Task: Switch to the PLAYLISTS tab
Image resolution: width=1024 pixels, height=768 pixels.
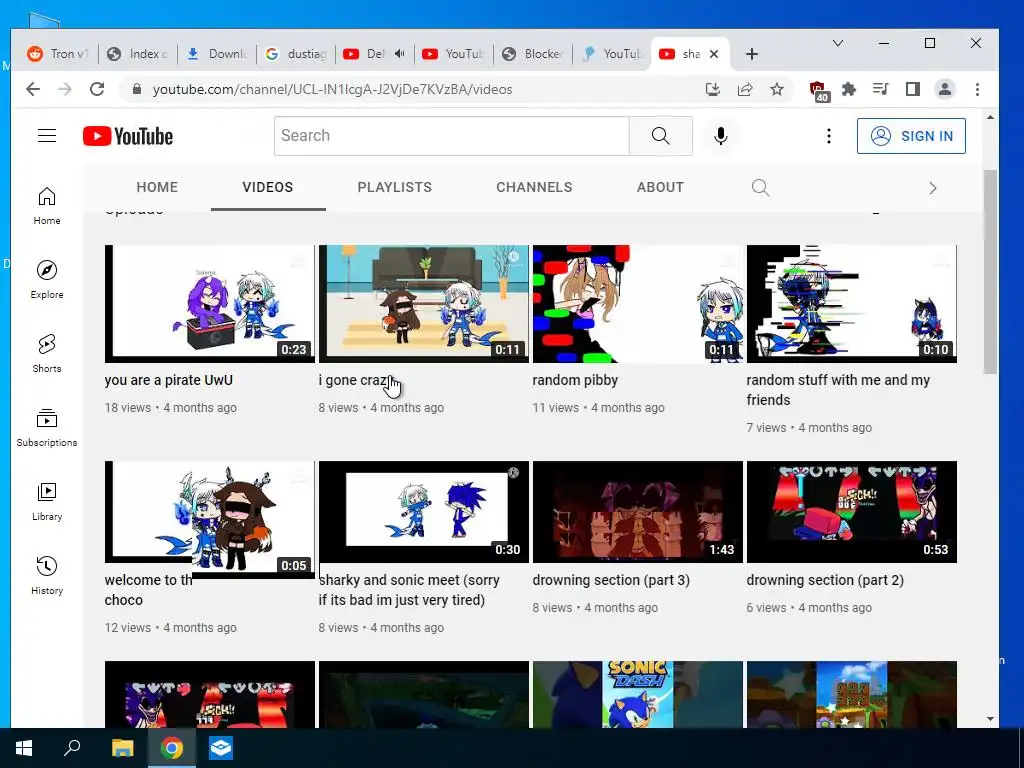Action: 394,187
